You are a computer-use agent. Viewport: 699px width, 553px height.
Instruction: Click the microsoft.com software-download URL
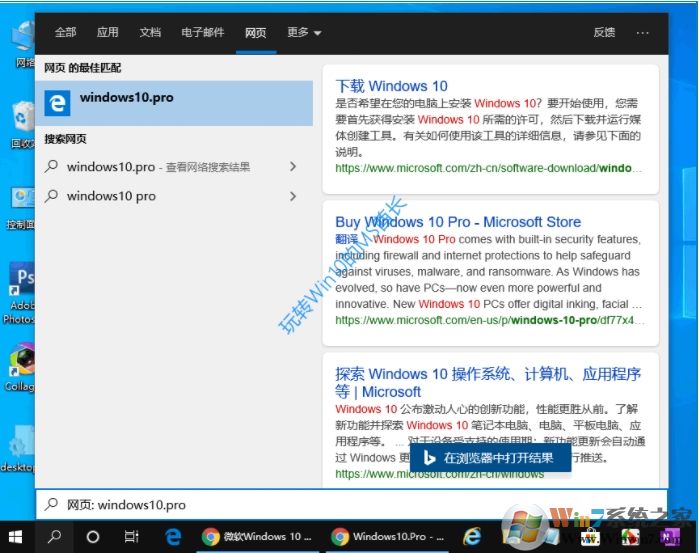tap(489, 168)
